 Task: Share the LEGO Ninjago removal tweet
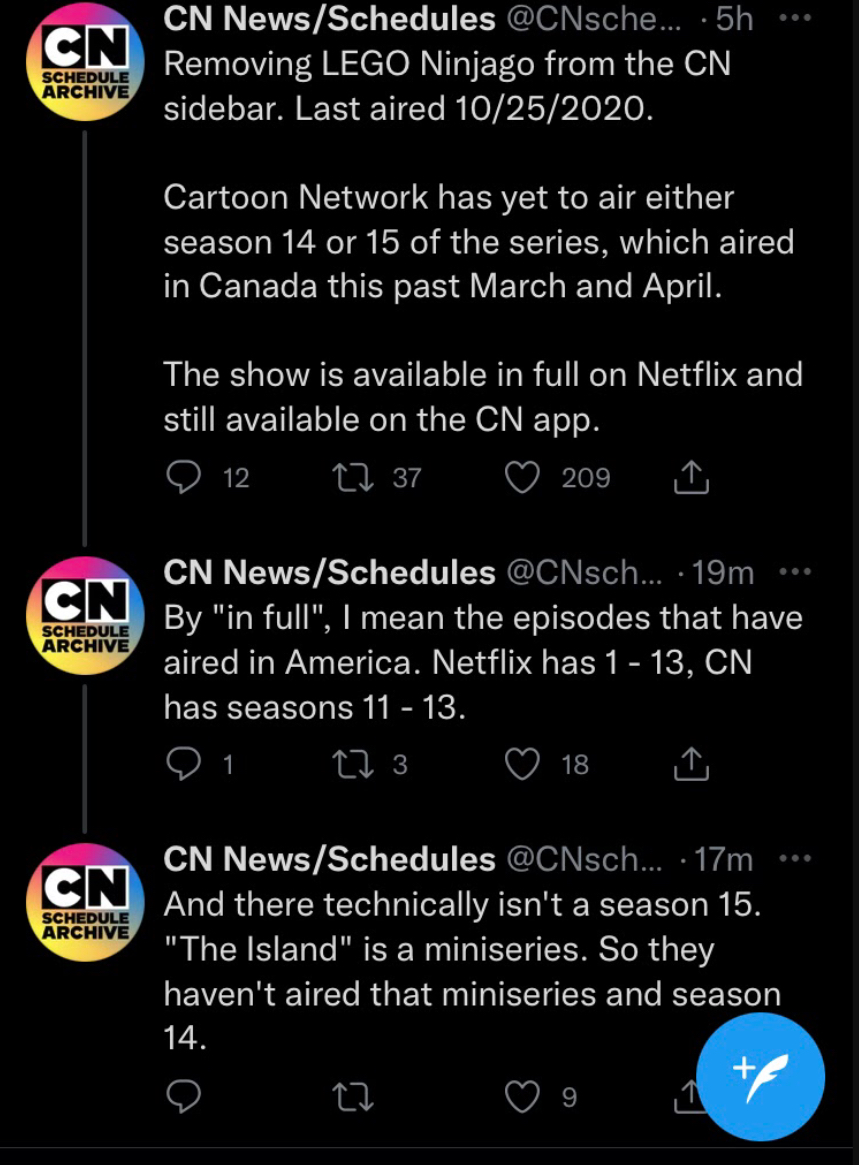point(691,479)
